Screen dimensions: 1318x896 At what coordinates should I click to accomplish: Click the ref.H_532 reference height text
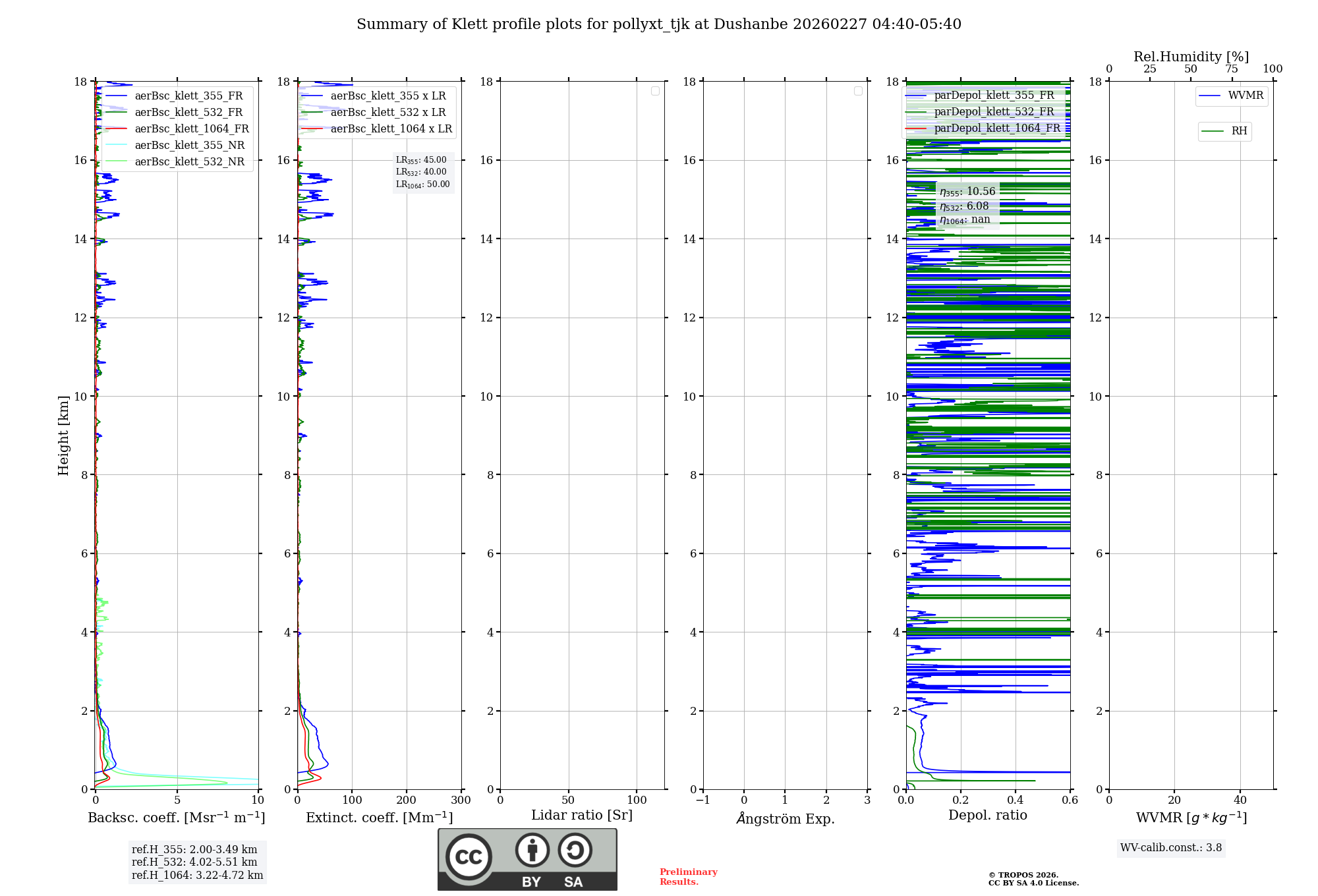tap(194, 862)
